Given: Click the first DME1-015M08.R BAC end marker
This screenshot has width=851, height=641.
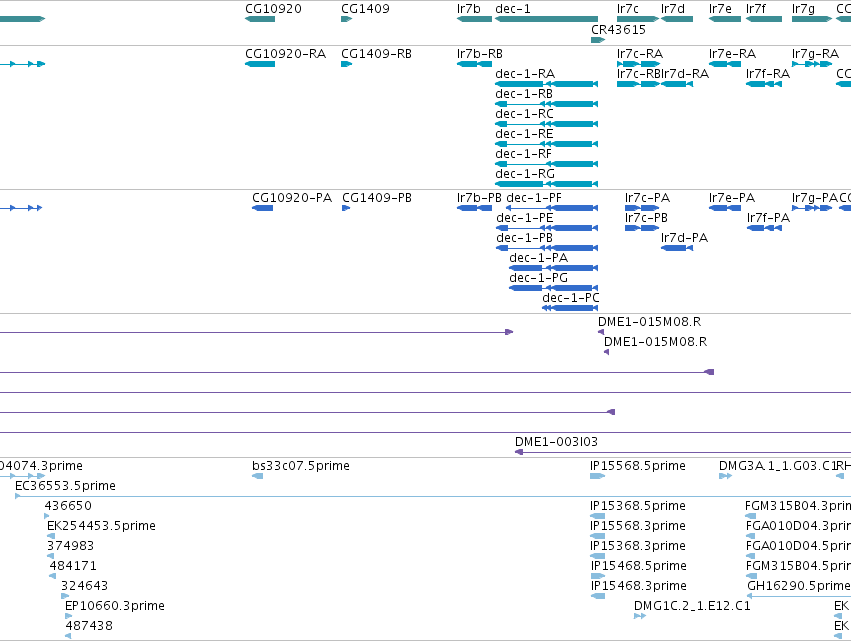Looking at the screenshot, I should [601, 332].
